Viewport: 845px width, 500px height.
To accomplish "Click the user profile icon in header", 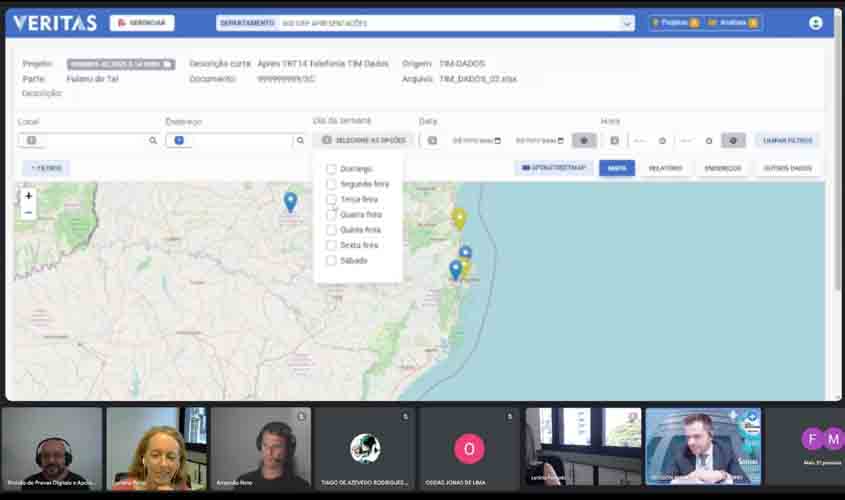I will coord(815,23).
